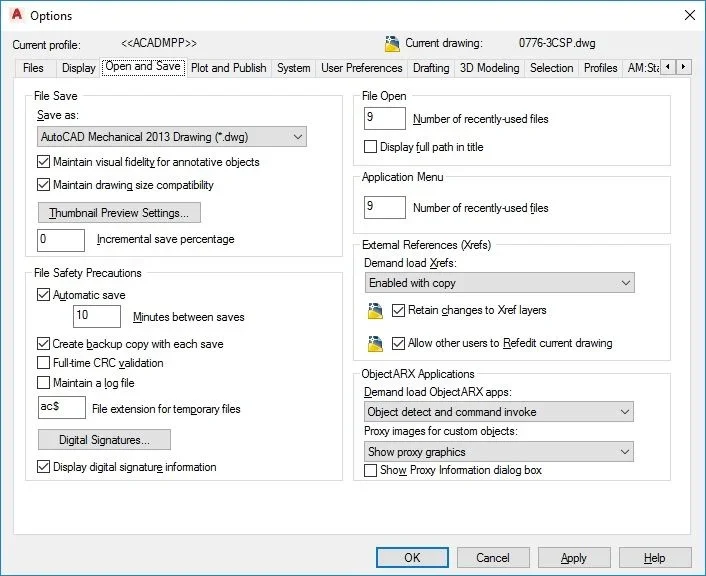
Task: Click the Cancel button
Action: tap(493, 558)
